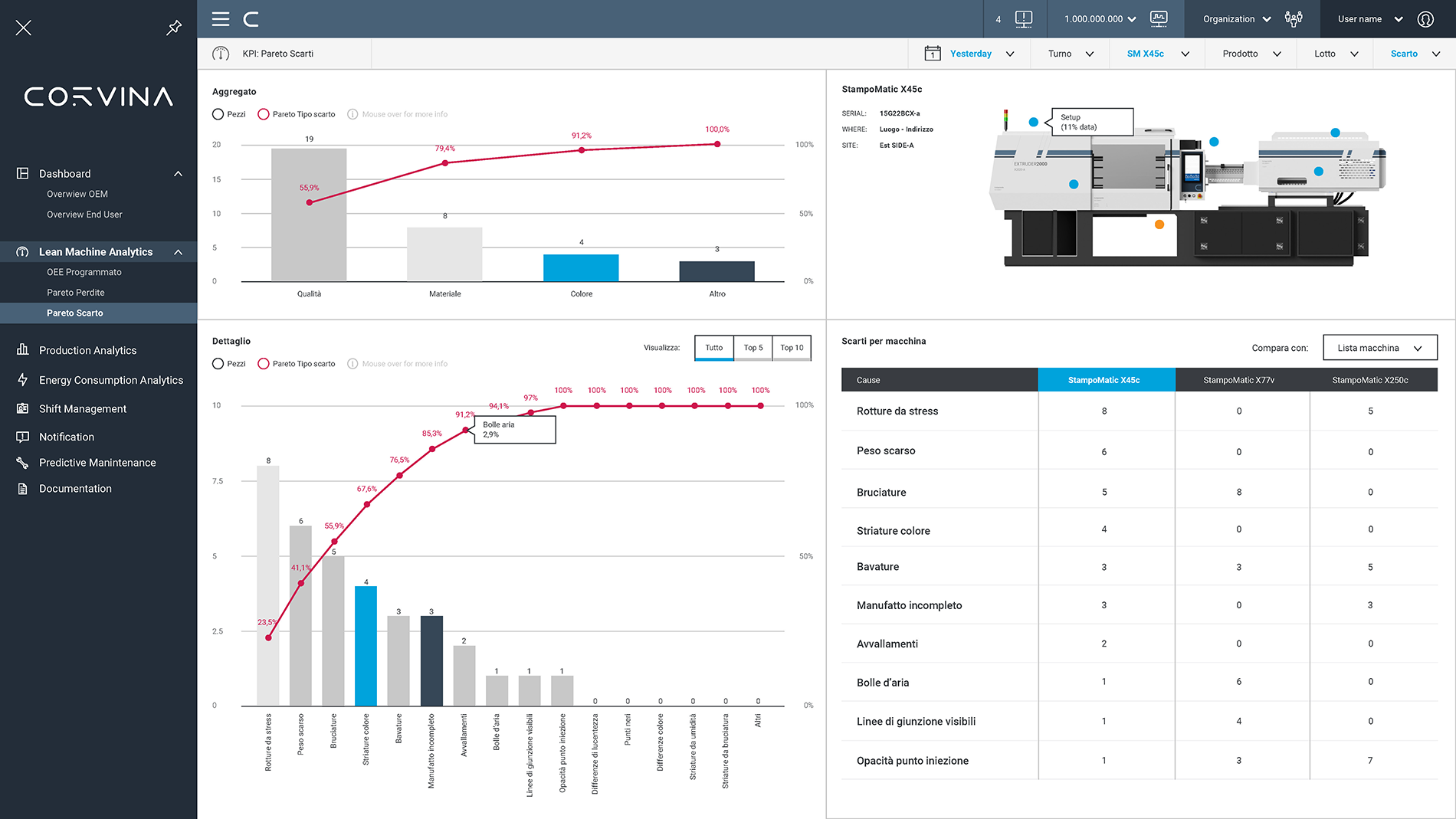The image size is (1456, 819).
Task: Open Energy Consumption Analytics
Action: (x=110, y=379)
